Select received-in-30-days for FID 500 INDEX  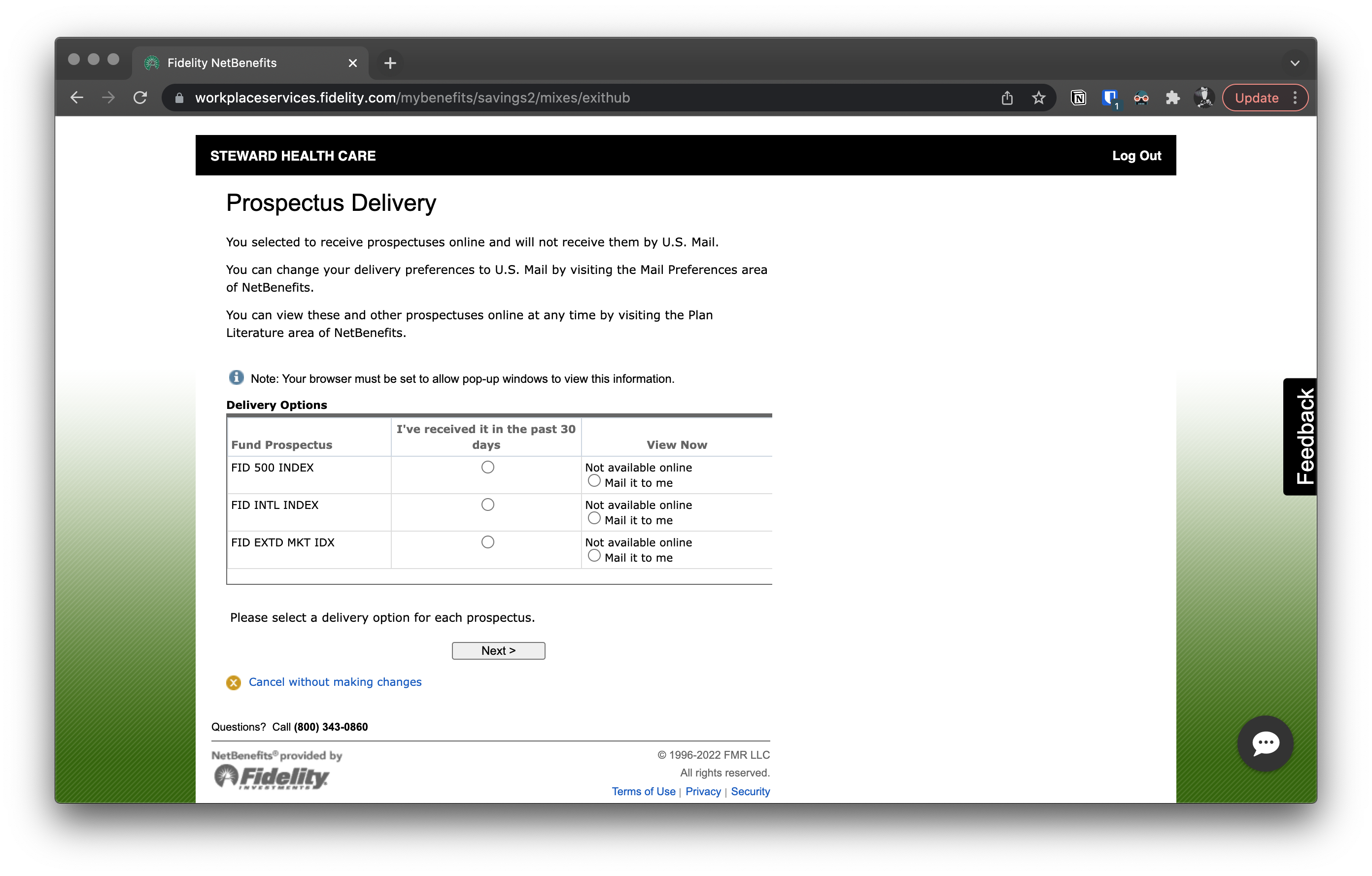tap(487, 467)
